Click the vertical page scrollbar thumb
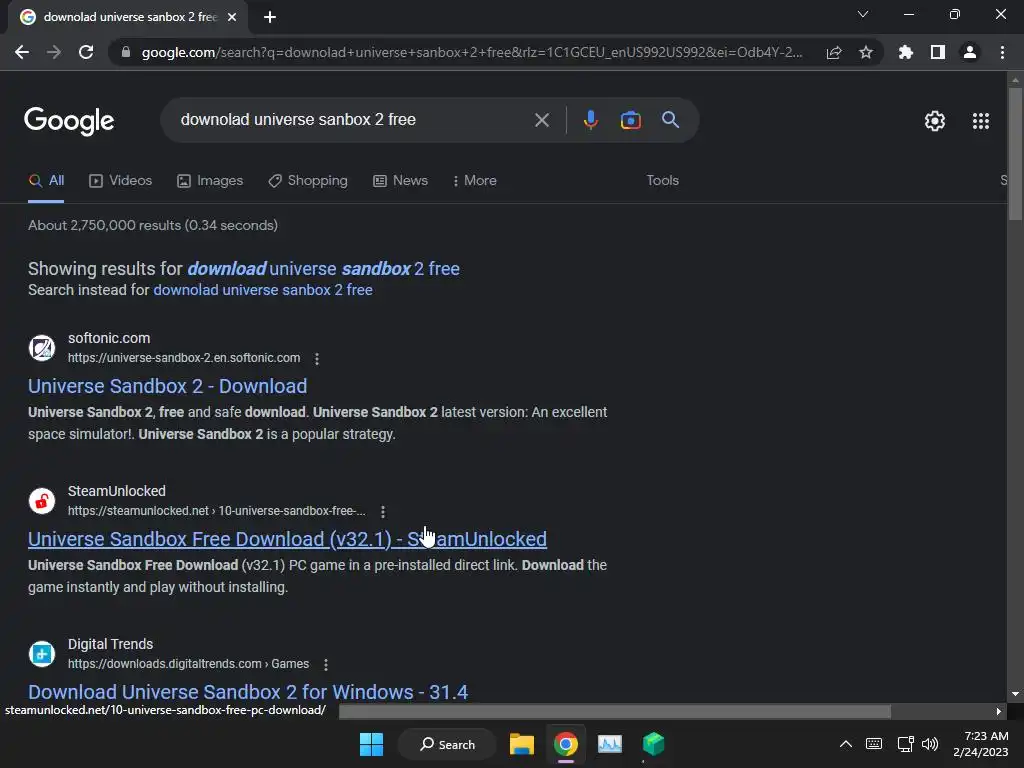This screenshot has width=1024, height=768. [1015, 154]
